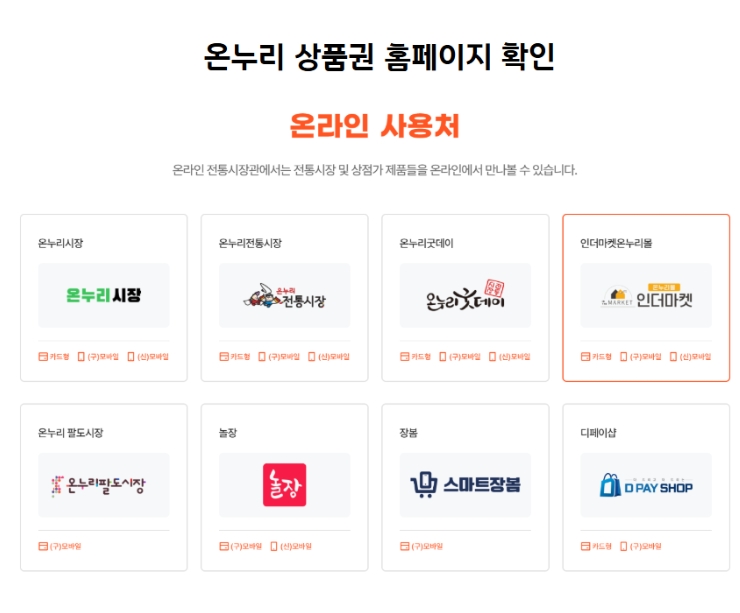The image size is (740, 613).
Task: Click card icon beside 카드형 in 디페이샵 card
Action: click(585, 546)
